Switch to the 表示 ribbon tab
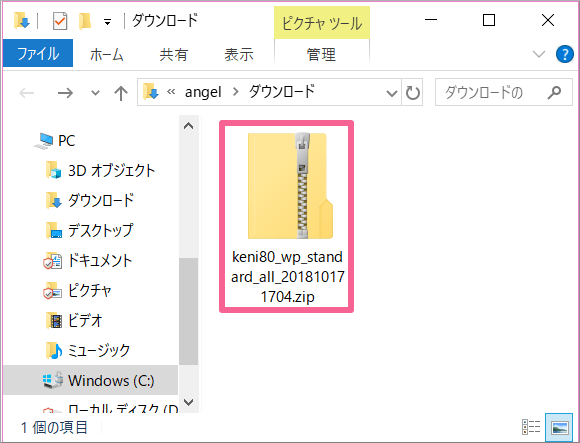This screenshot has height=443, width=580. pos(239,54)
